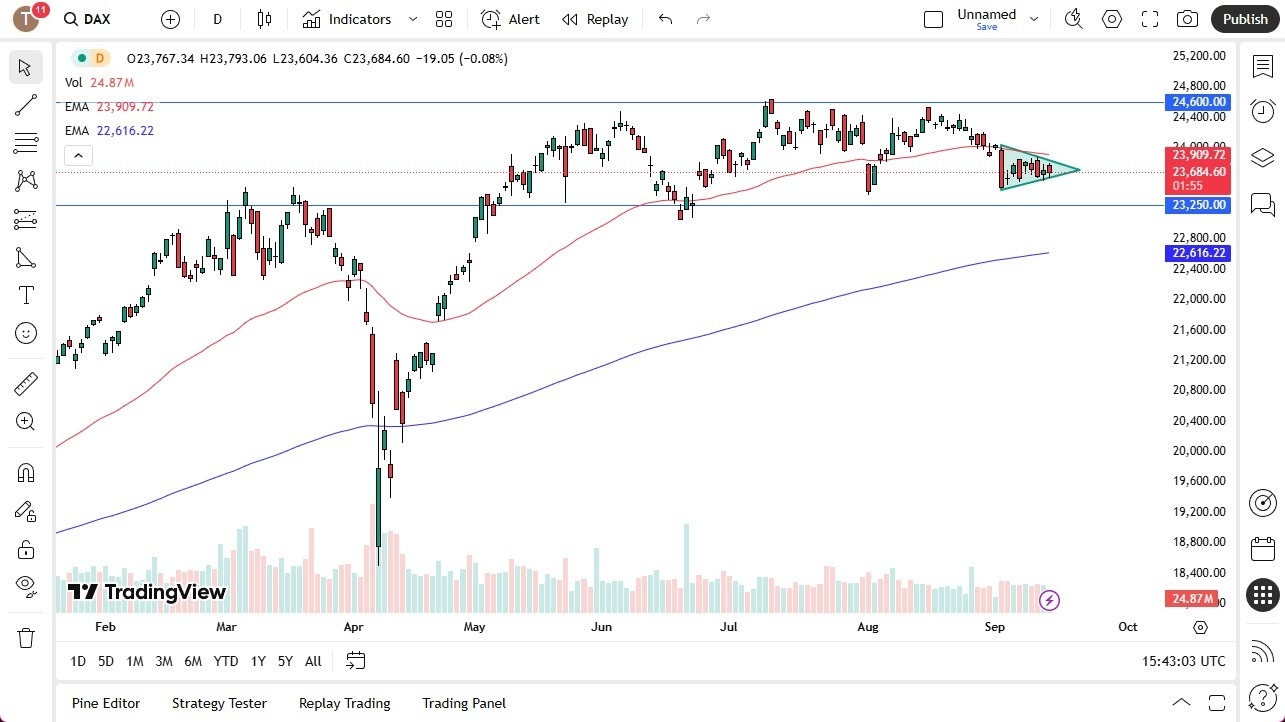Switch to the Strategy Tester tab
The height and width of the screenshot is (722, 1285).
point(219,703)
